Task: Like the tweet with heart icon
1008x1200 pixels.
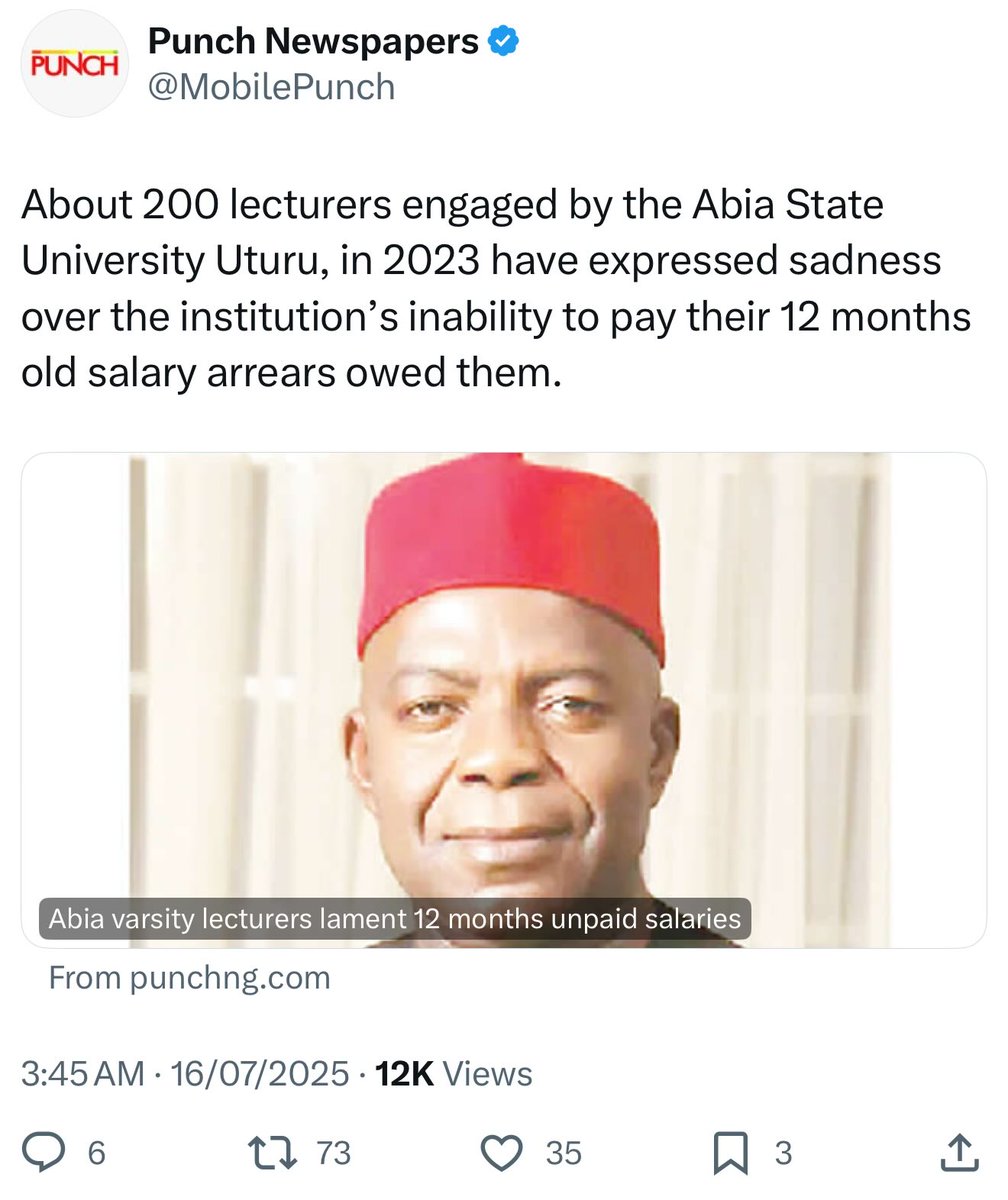Action: pos(504,1153)
